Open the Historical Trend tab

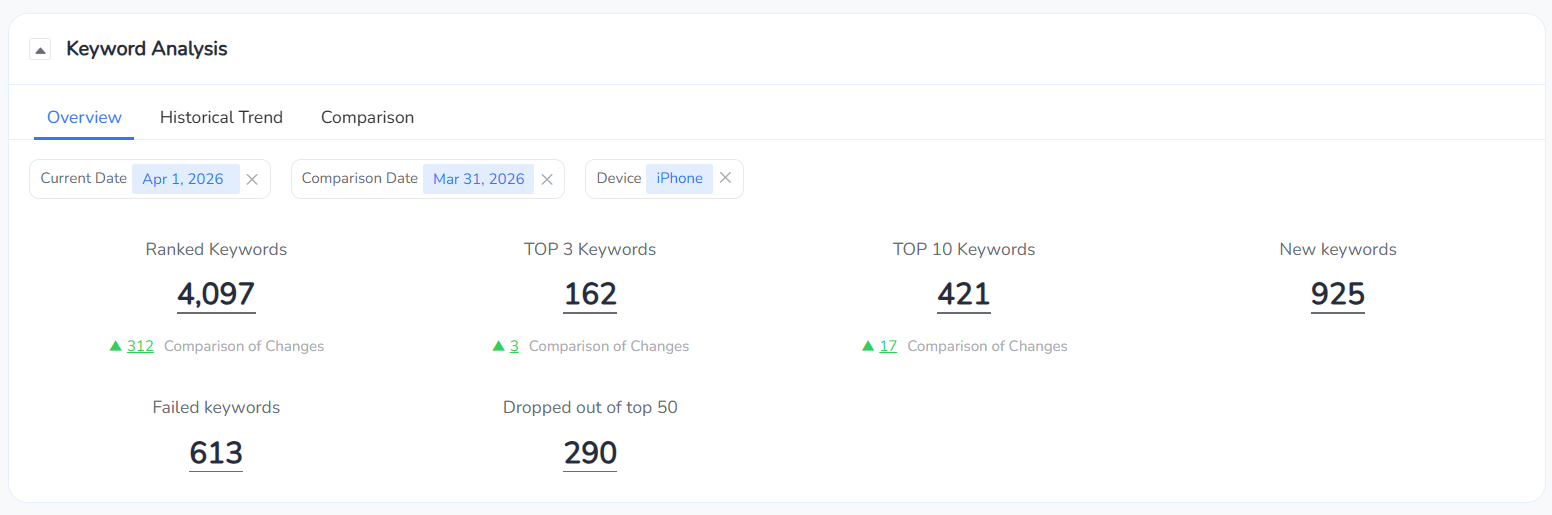[x=221, y=117]
